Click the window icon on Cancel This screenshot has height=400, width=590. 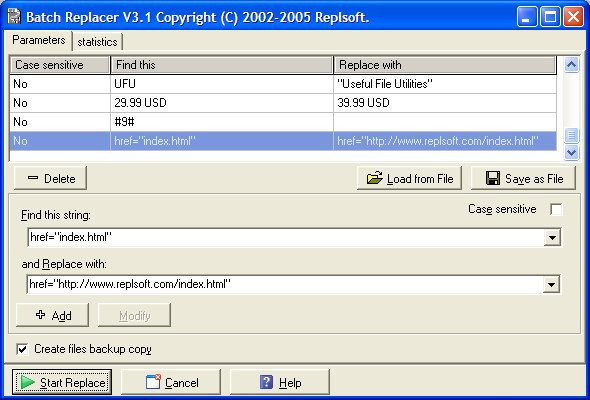pos(153,382)
